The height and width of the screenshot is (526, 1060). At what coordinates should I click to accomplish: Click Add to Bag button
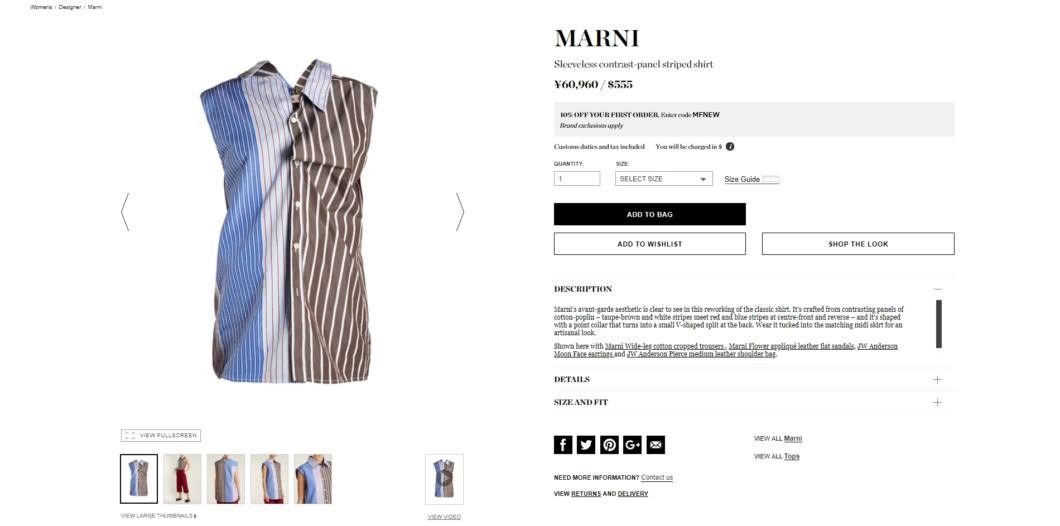pos(650,214)
